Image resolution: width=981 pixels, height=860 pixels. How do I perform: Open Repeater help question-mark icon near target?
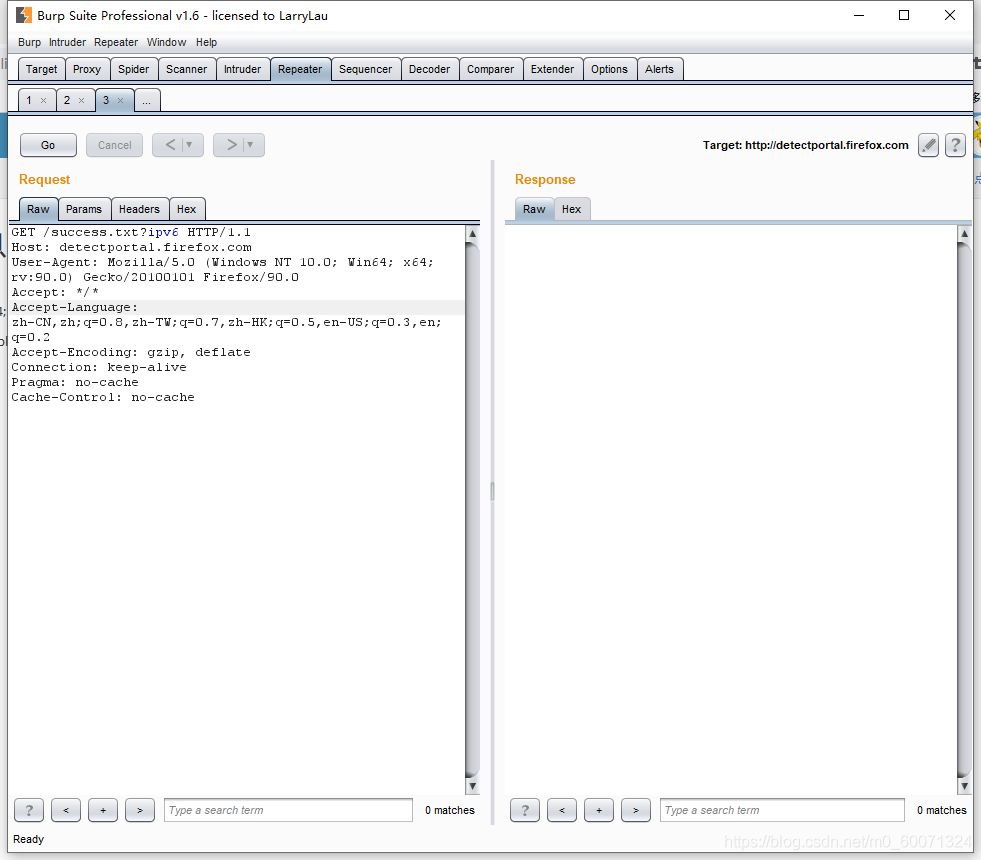click(955, 145)
